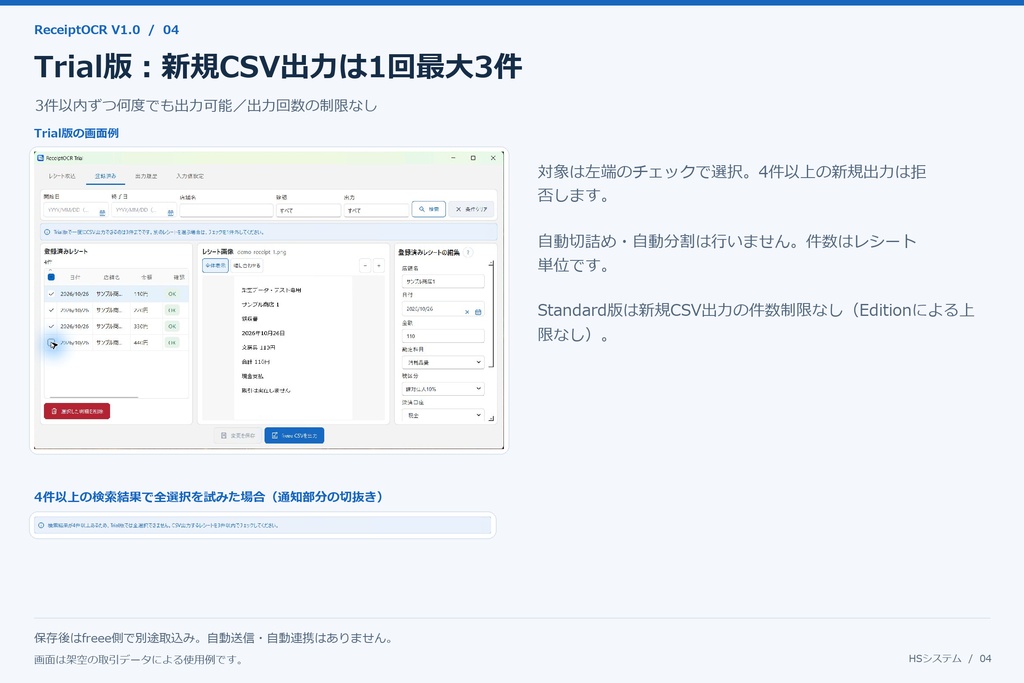Screen dimensions: 1024x683
Task: Zoom out receipt image with minus button
Action: 366,265
